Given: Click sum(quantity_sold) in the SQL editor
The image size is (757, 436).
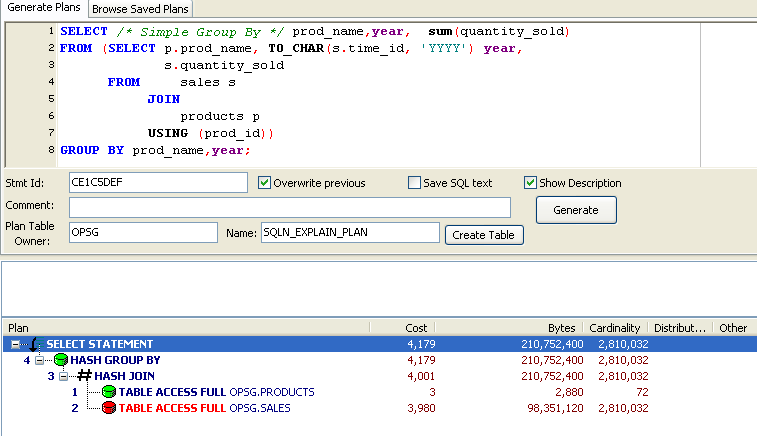Looking at the screenshot, I should [x=499, y=32].
